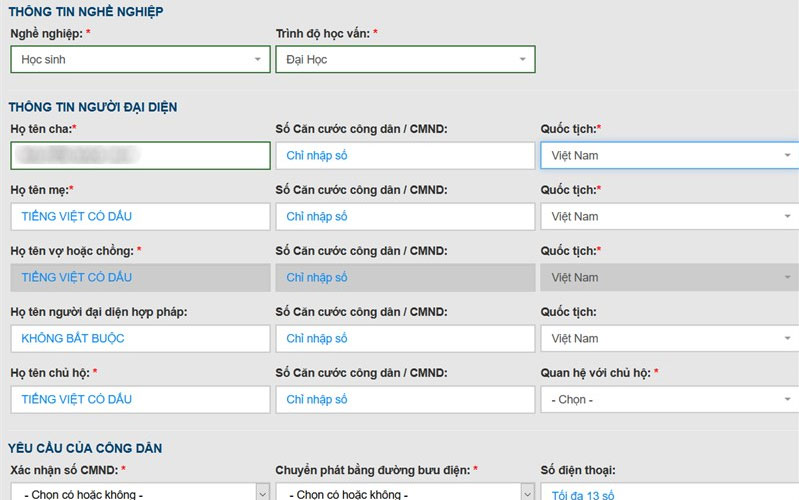This screenshot has width=799, height=500.
Task: Click the CMND field for vợ hoặc chồng
Action: point(405,278)
